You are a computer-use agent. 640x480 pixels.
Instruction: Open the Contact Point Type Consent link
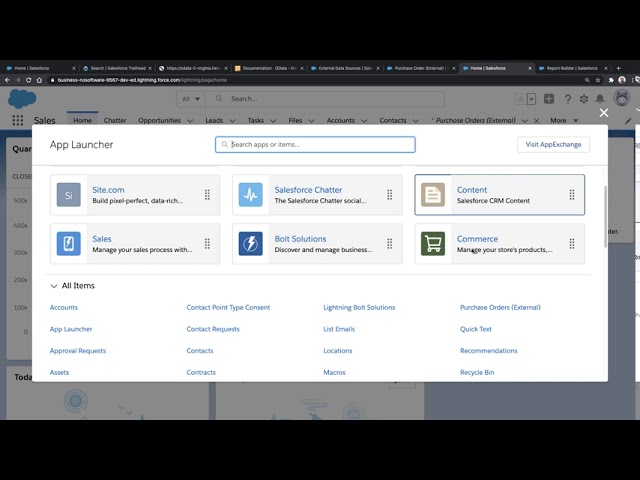[228, 307]
